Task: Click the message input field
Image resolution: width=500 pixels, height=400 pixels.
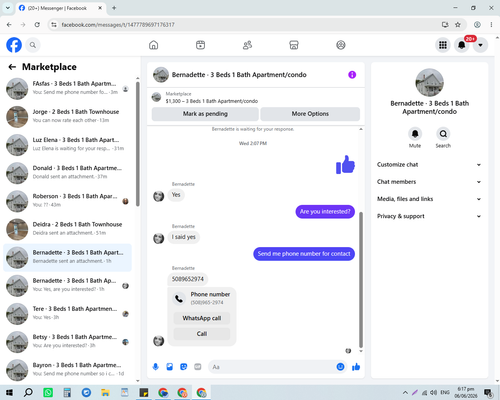Action: pos(272,367)
